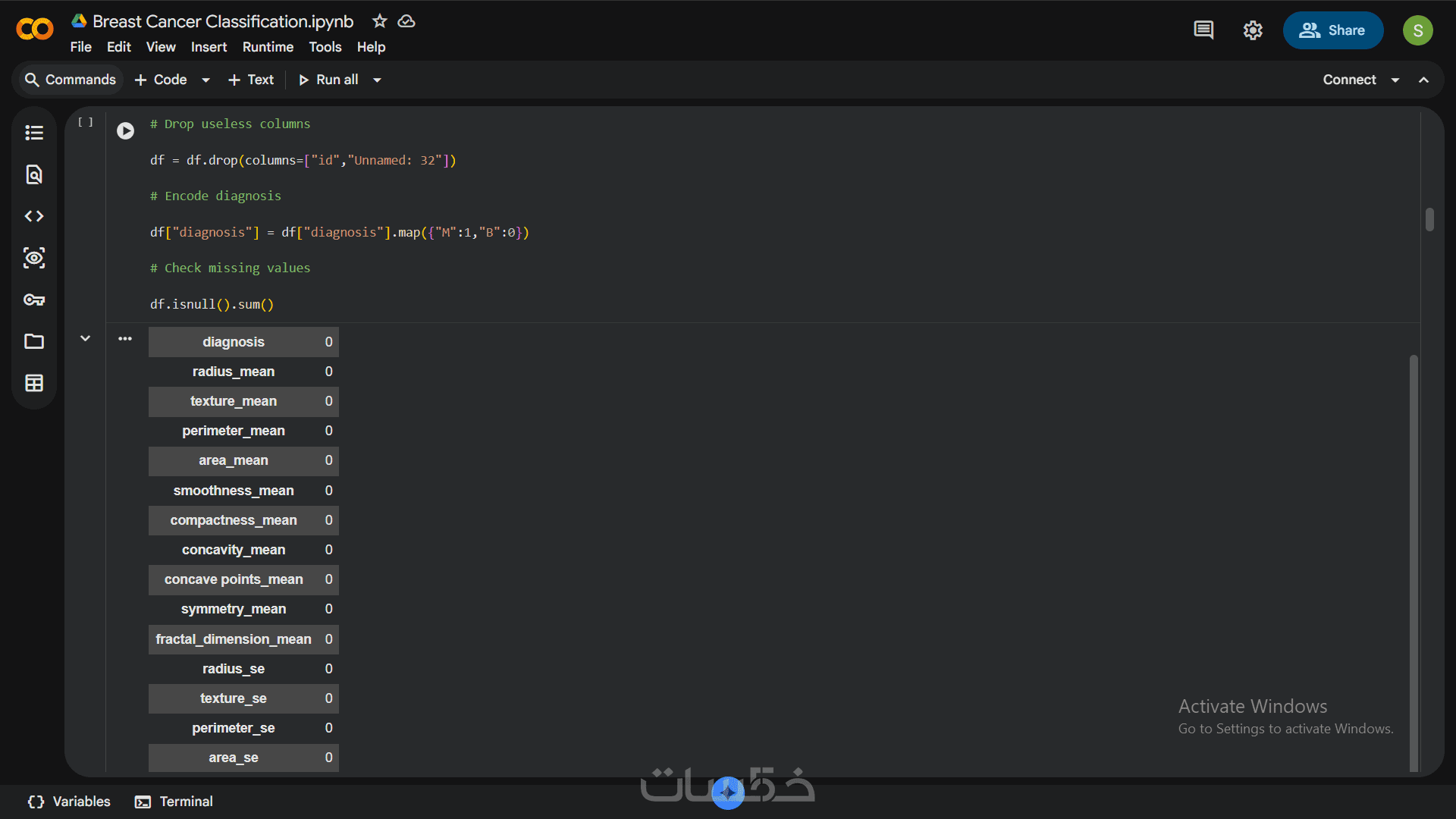Click the Share button
Screen dimensions: 1456x819
1332,30
